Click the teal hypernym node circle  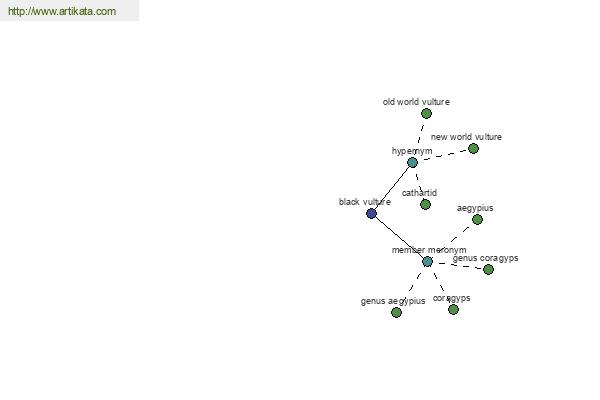click(x=412, y=163)
